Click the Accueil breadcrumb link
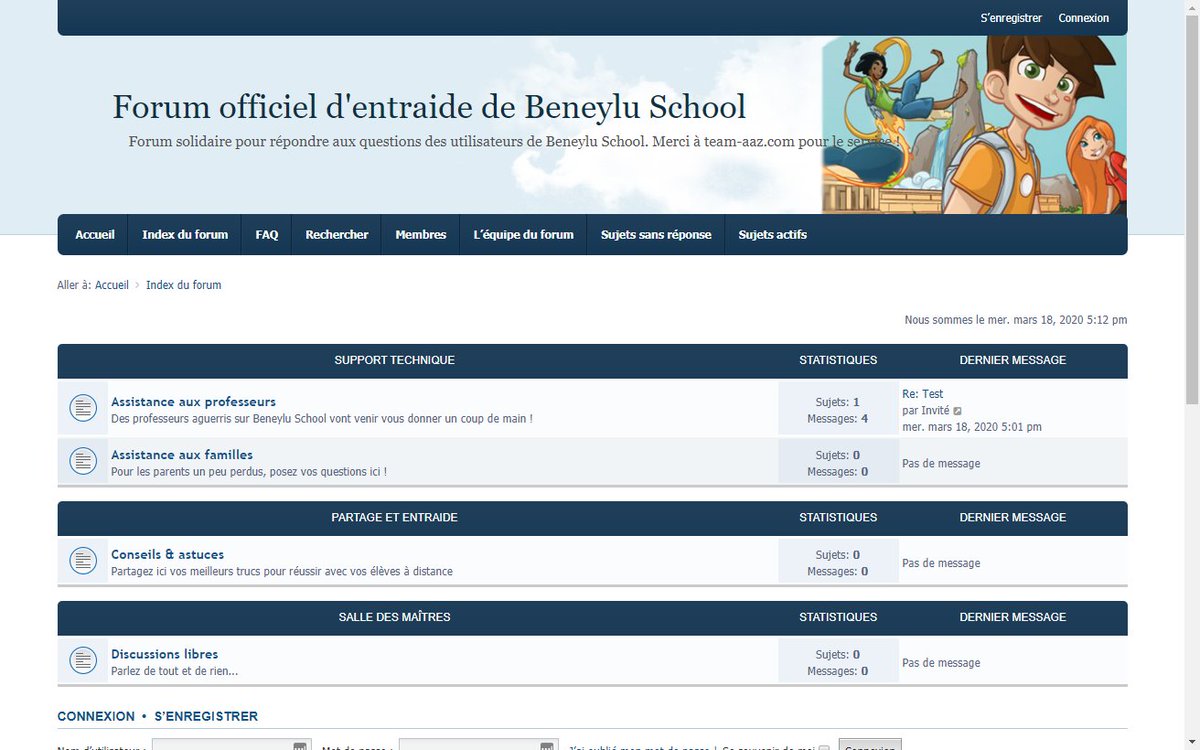The width and height of the screenshot is (1200, 750). [x=112, y=285]
